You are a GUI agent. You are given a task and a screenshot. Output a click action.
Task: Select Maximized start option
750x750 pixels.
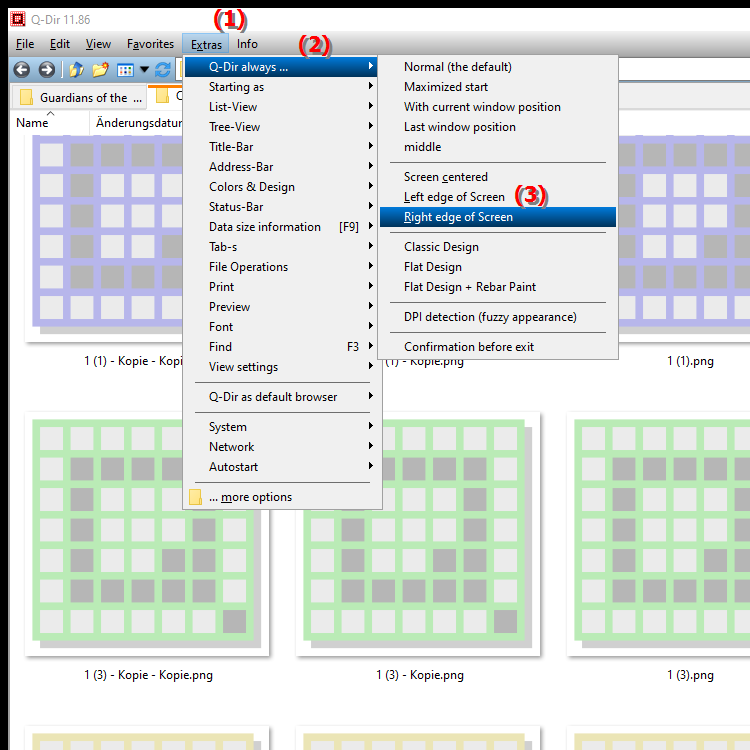point(497,87)
